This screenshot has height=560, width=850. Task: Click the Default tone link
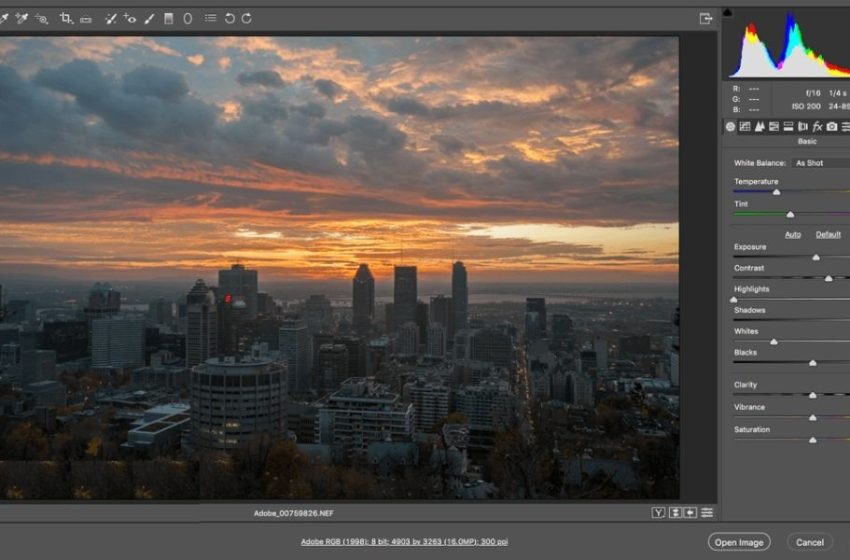[828, 234]
